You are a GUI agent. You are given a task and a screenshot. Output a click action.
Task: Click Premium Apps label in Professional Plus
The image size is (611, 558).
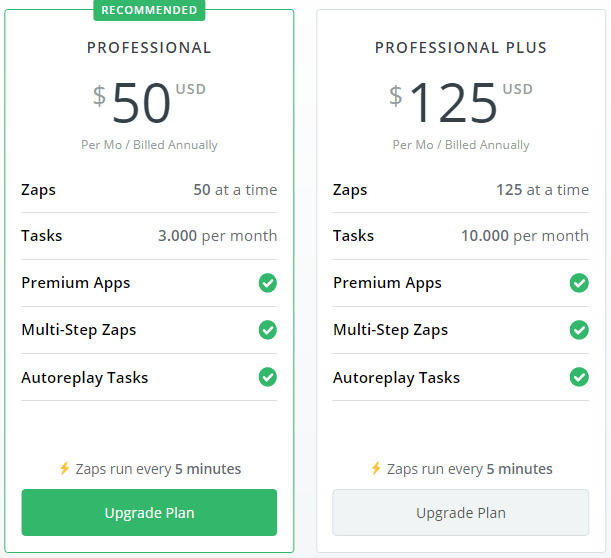pyautogui.click(x=387, y=283)
